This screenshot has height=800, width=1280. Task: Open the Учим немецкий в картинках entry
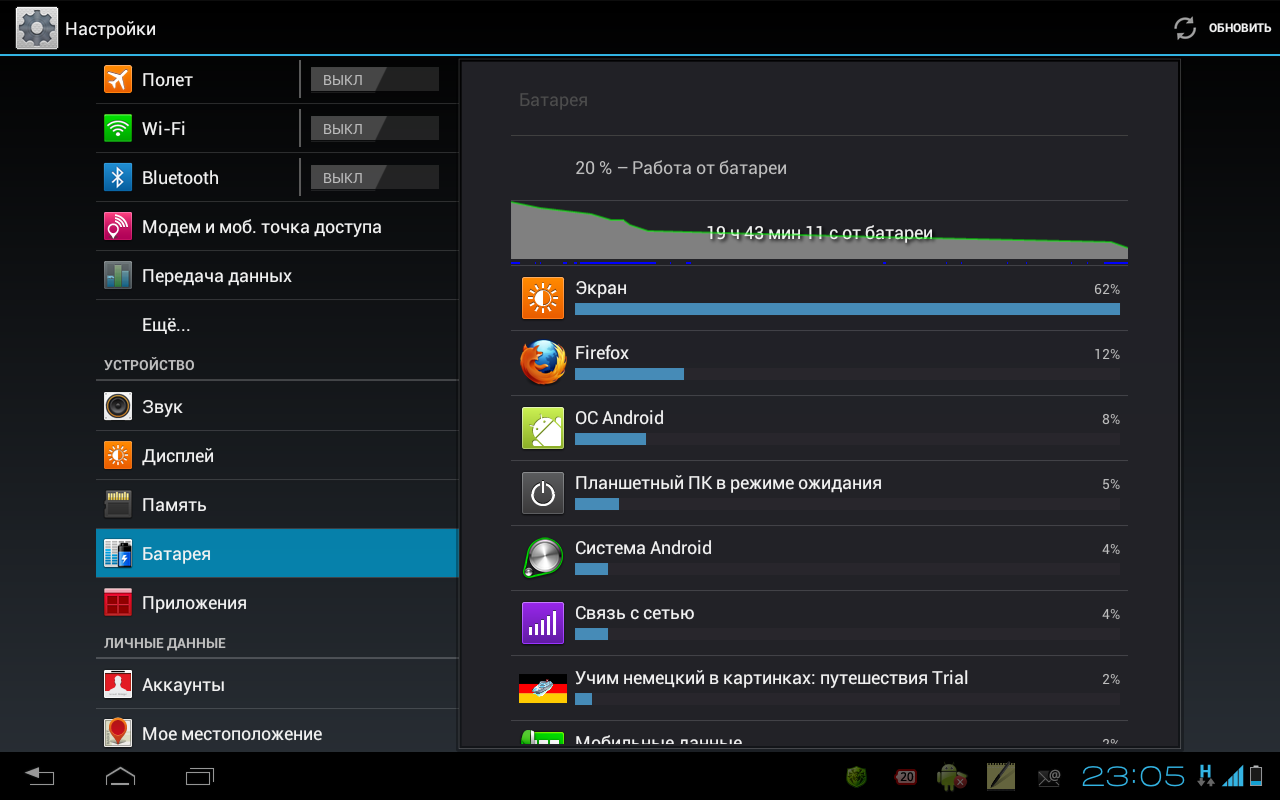tap(819, 688)
